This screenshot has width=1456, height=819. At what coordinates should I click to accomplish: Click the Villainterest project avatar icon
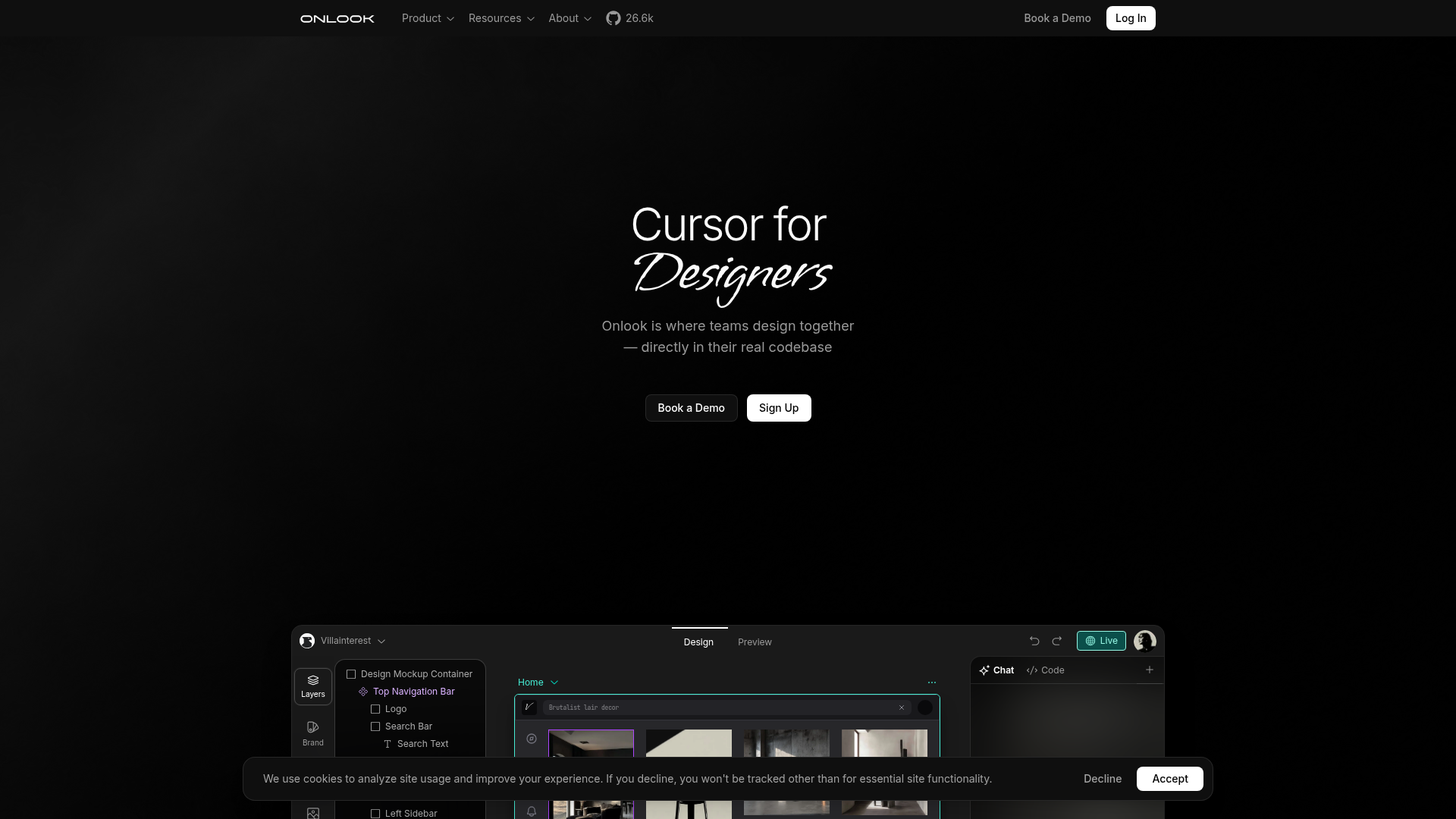pyautogui.click(x=307, y=641)
